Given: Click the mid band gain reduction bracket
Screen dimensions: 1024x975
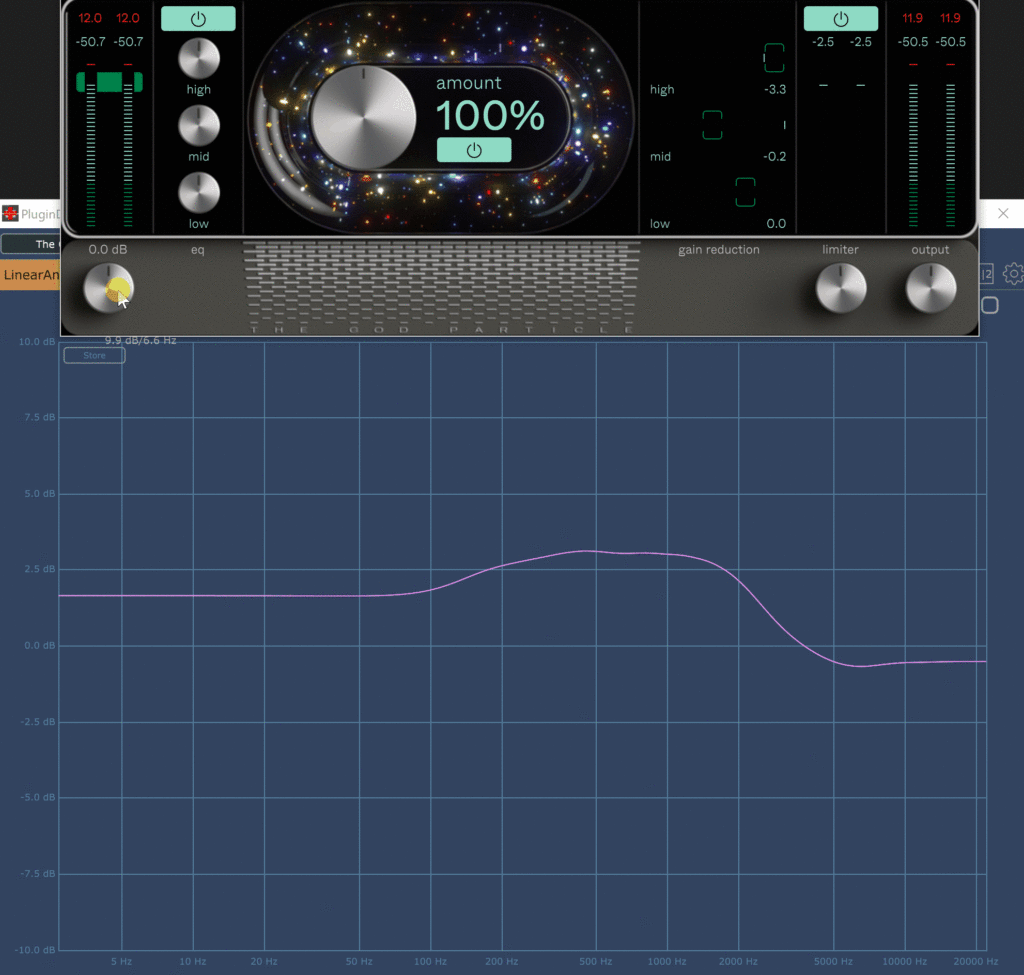Looking at the screenshot, I should point(712,125).
